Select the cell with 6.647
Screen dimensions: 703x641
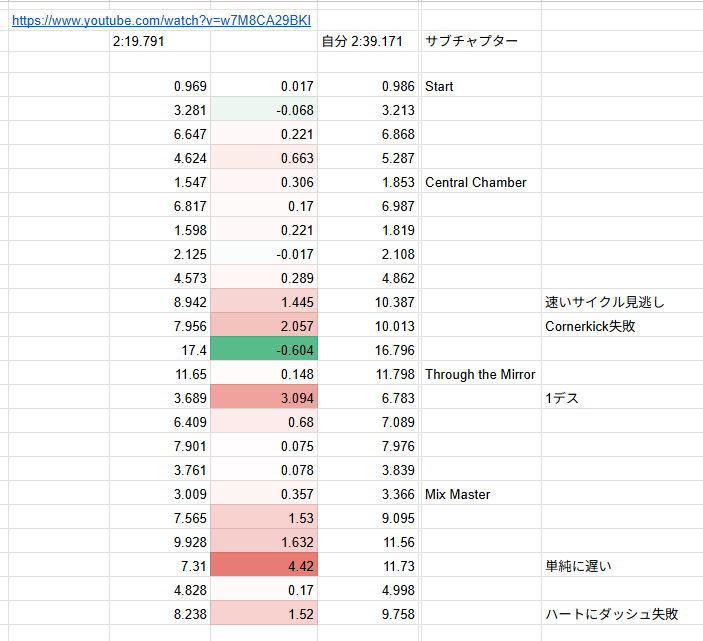160,134
